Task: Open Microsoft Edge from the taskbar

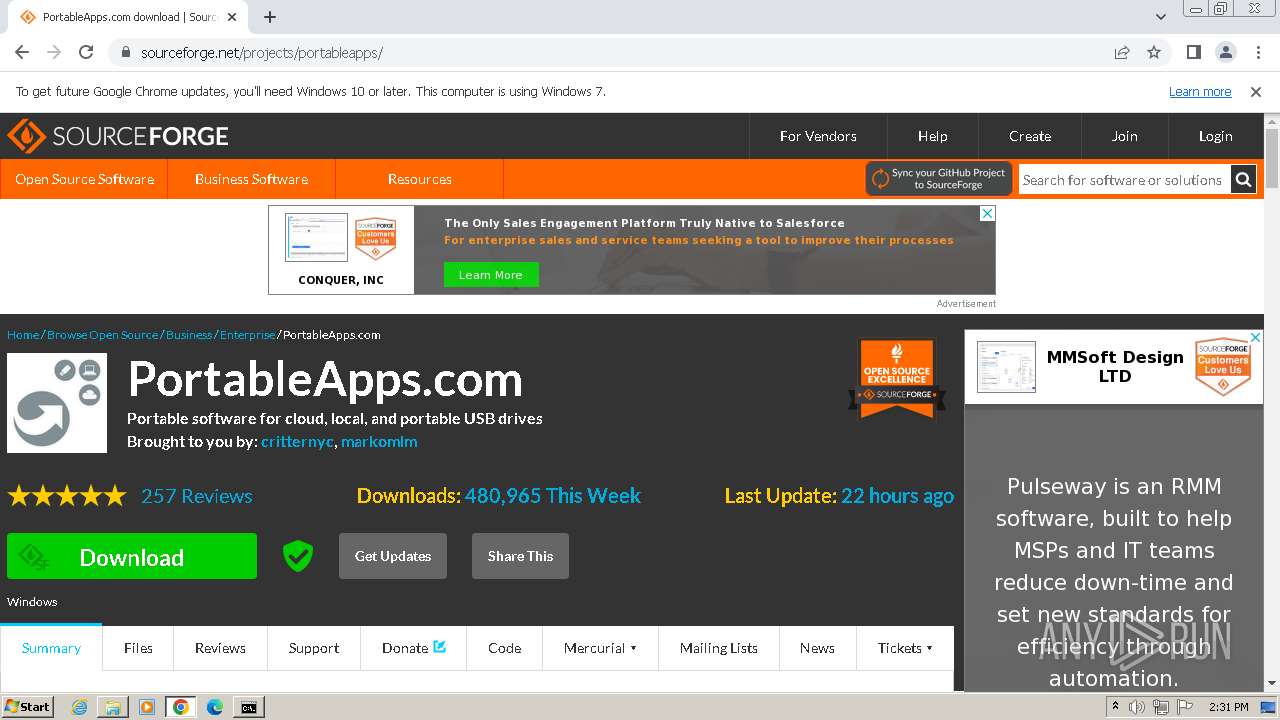Action: (215, 707)
